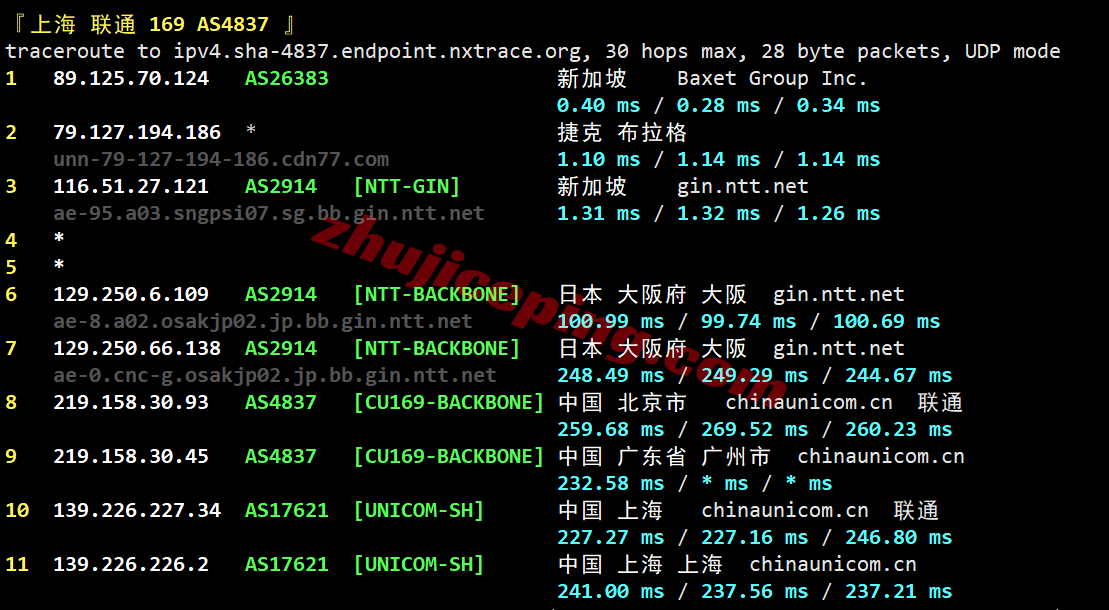Select location '中国 北京市' in hop 8
The image size is (1109, 610).
[622, 402]
